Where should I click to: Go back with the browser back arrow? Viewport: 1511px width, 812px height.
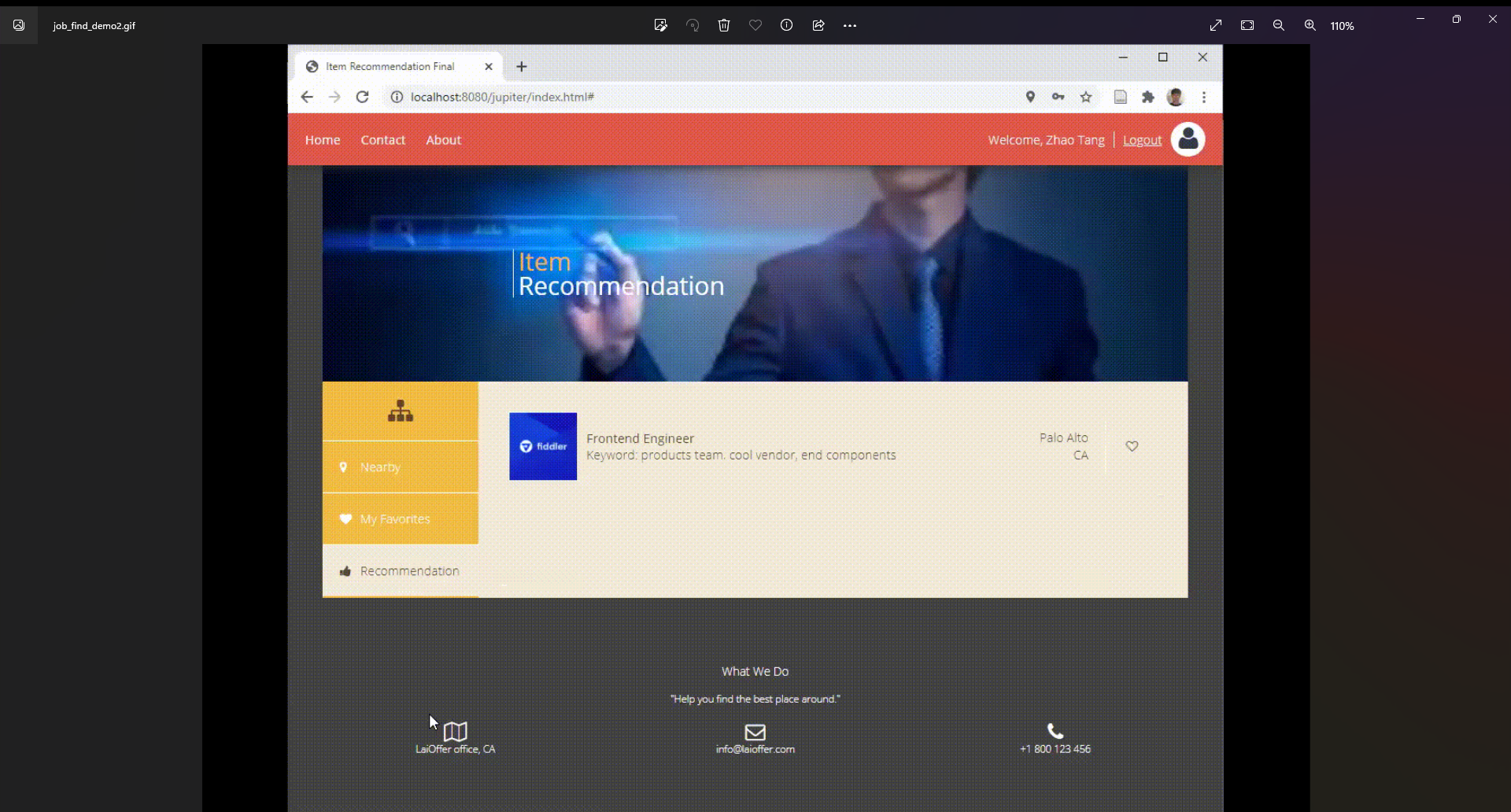point(307,97)
